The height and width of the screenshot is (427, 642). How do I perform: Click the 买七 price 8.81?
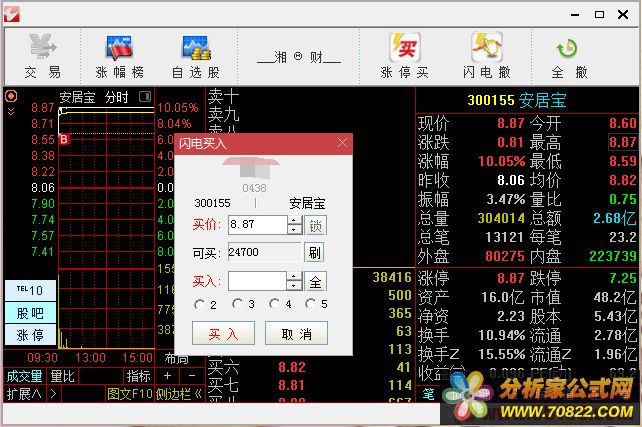pyautogui.click(x=292, y=385)
